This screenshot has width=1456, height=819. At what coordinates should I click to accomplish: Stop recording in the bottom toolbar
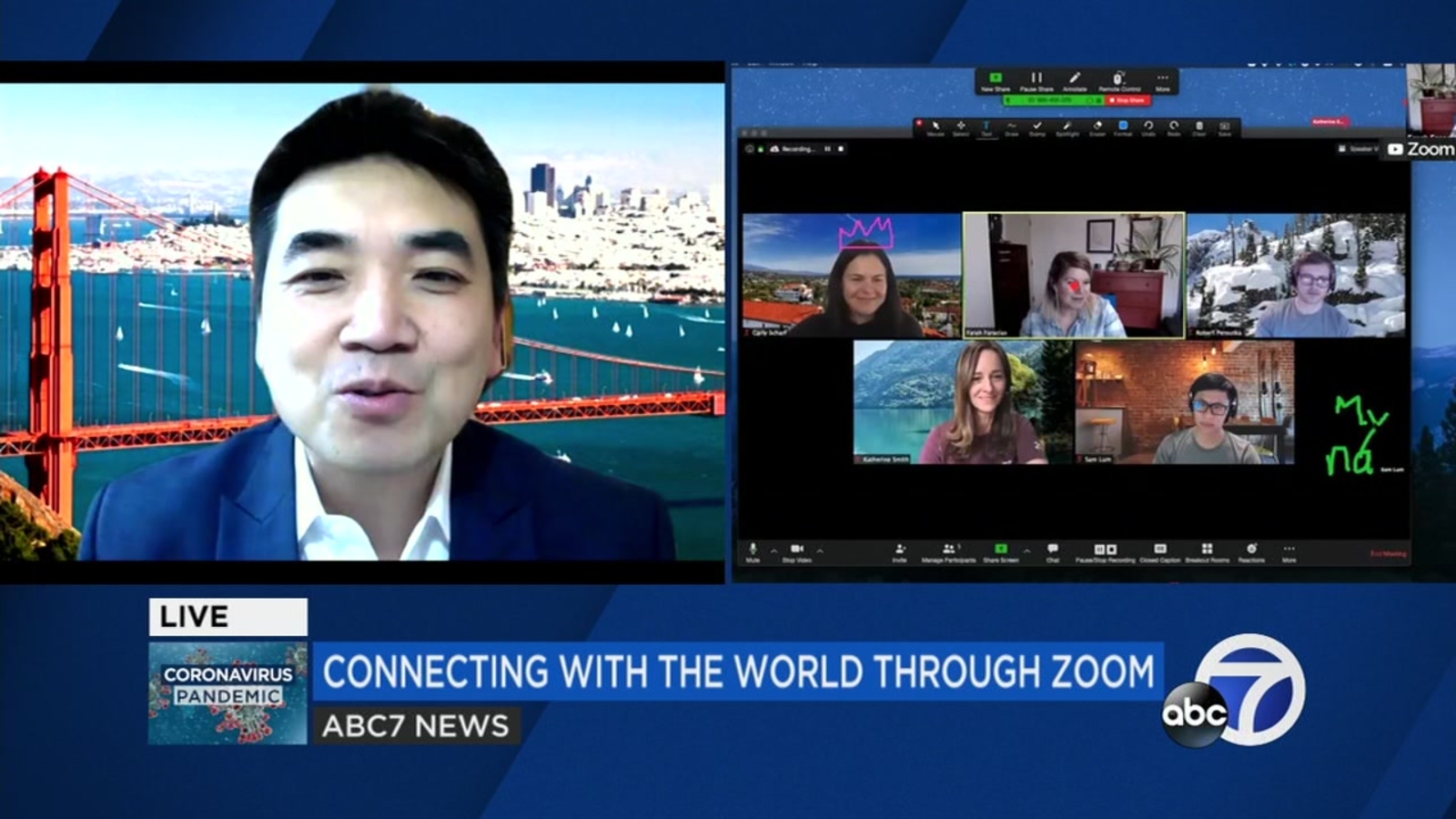point(1111,550)
